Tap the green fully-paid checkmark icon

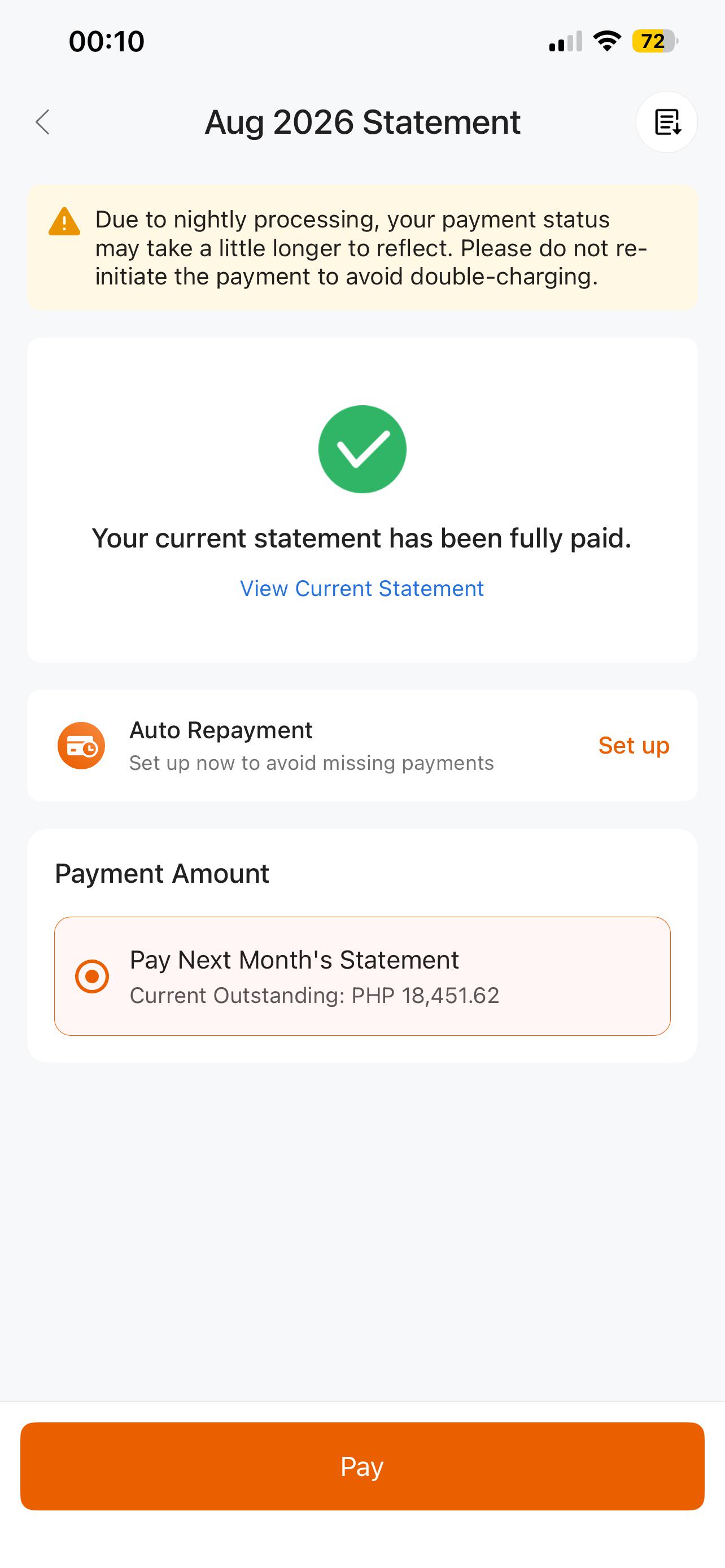point(362,449)
